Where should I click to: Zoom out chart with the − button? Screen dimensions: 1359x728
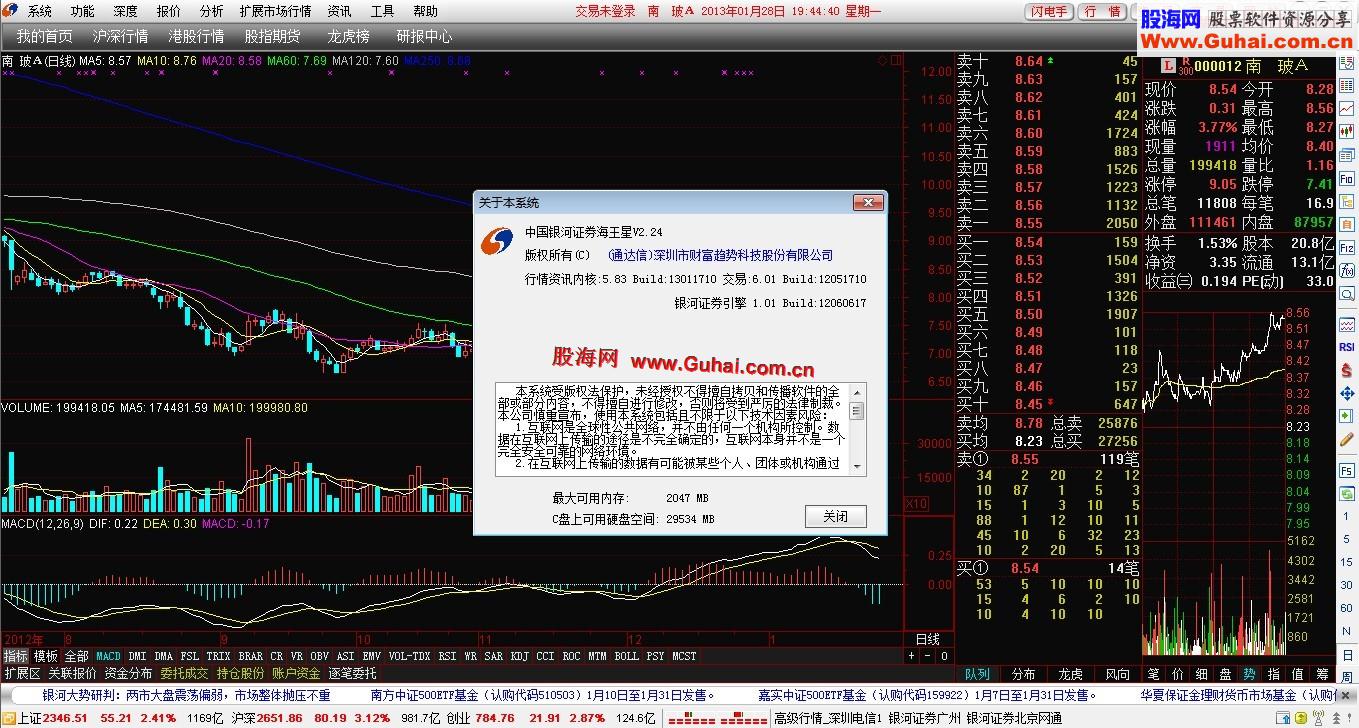tap(927, 656)
